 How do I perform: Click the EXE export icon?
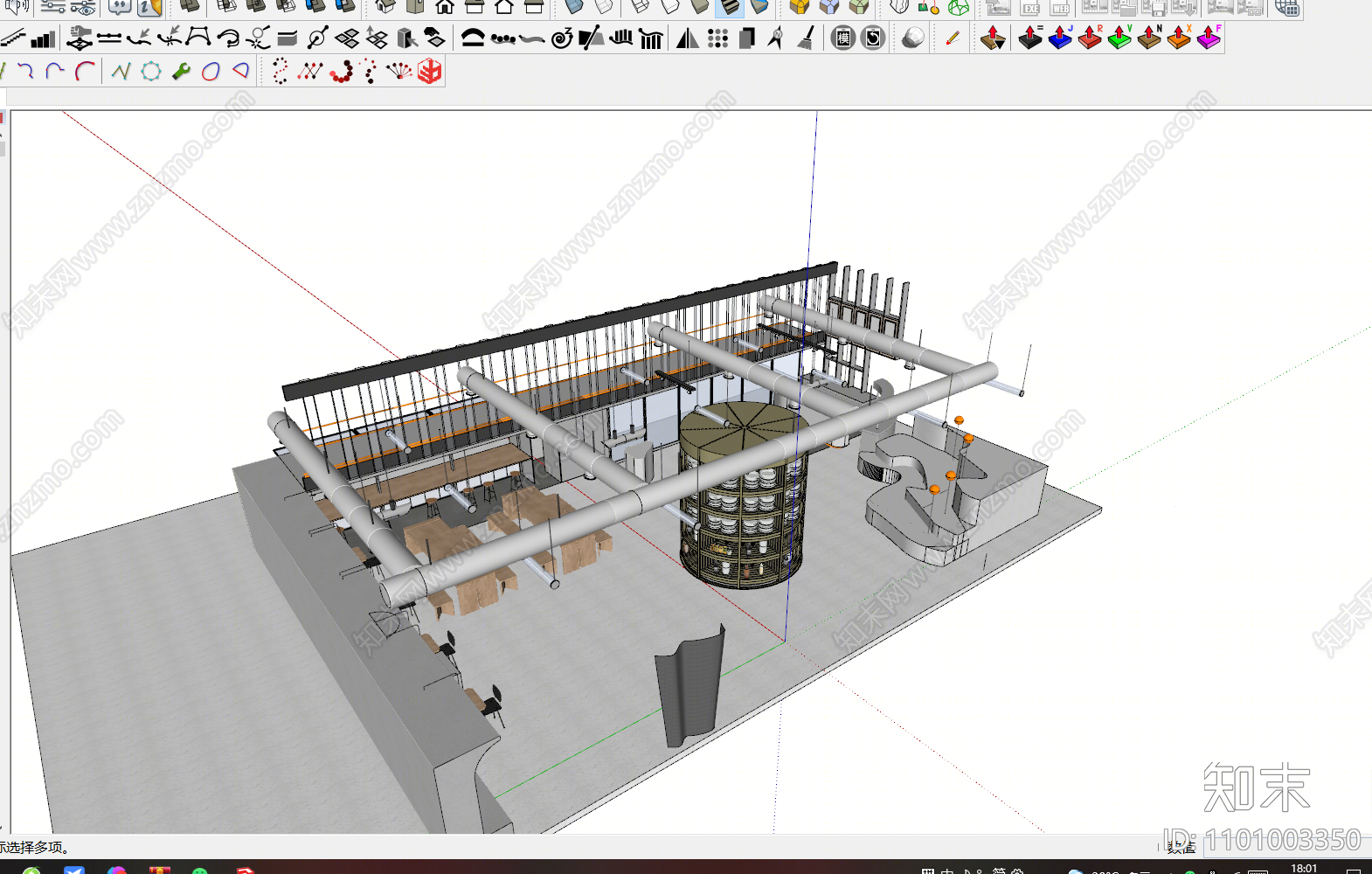[x=1030, y=7]
